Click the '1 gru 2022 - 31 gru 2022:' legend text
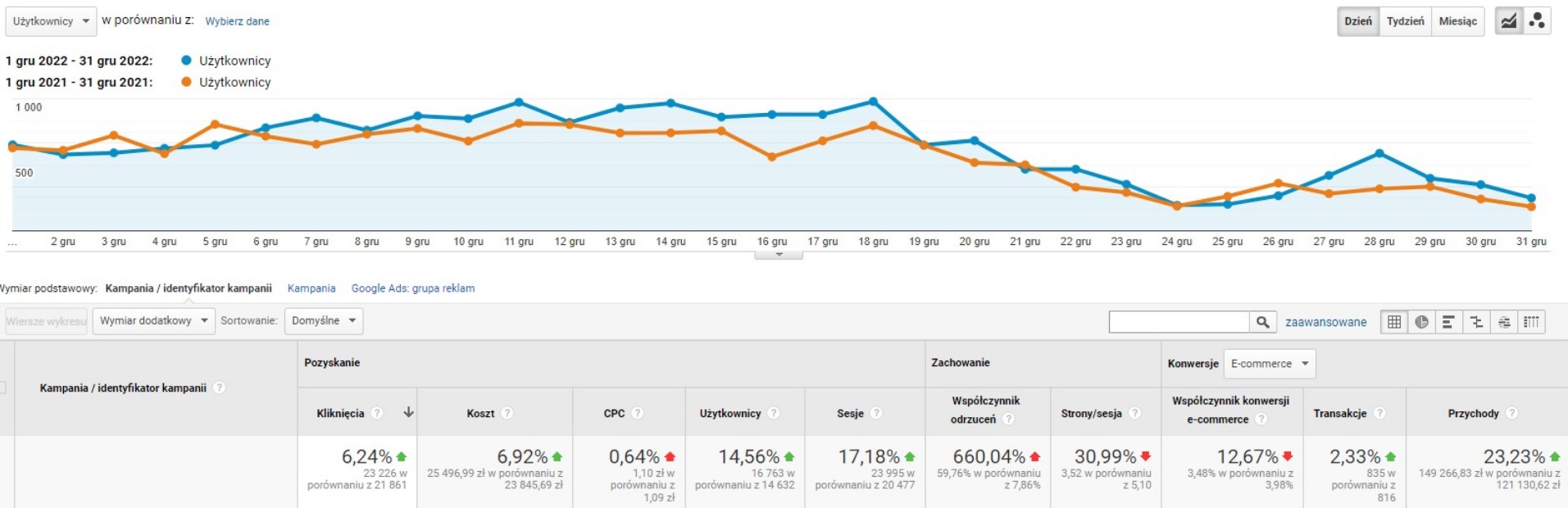This screenshot has height=508, width=1568. pyautogui.click(x=79, y=61)
